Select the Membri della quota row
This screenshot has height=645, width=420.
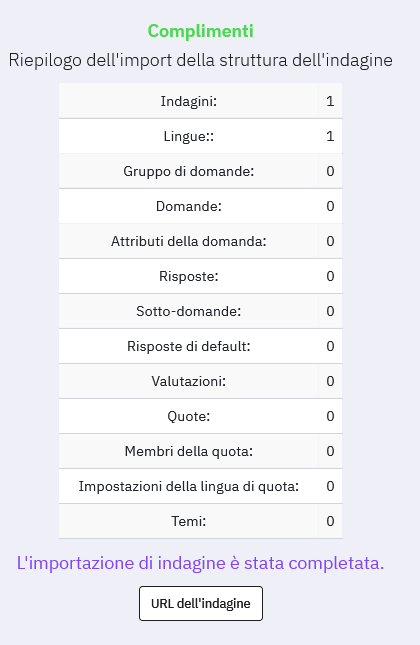click(x=201, y=451)
